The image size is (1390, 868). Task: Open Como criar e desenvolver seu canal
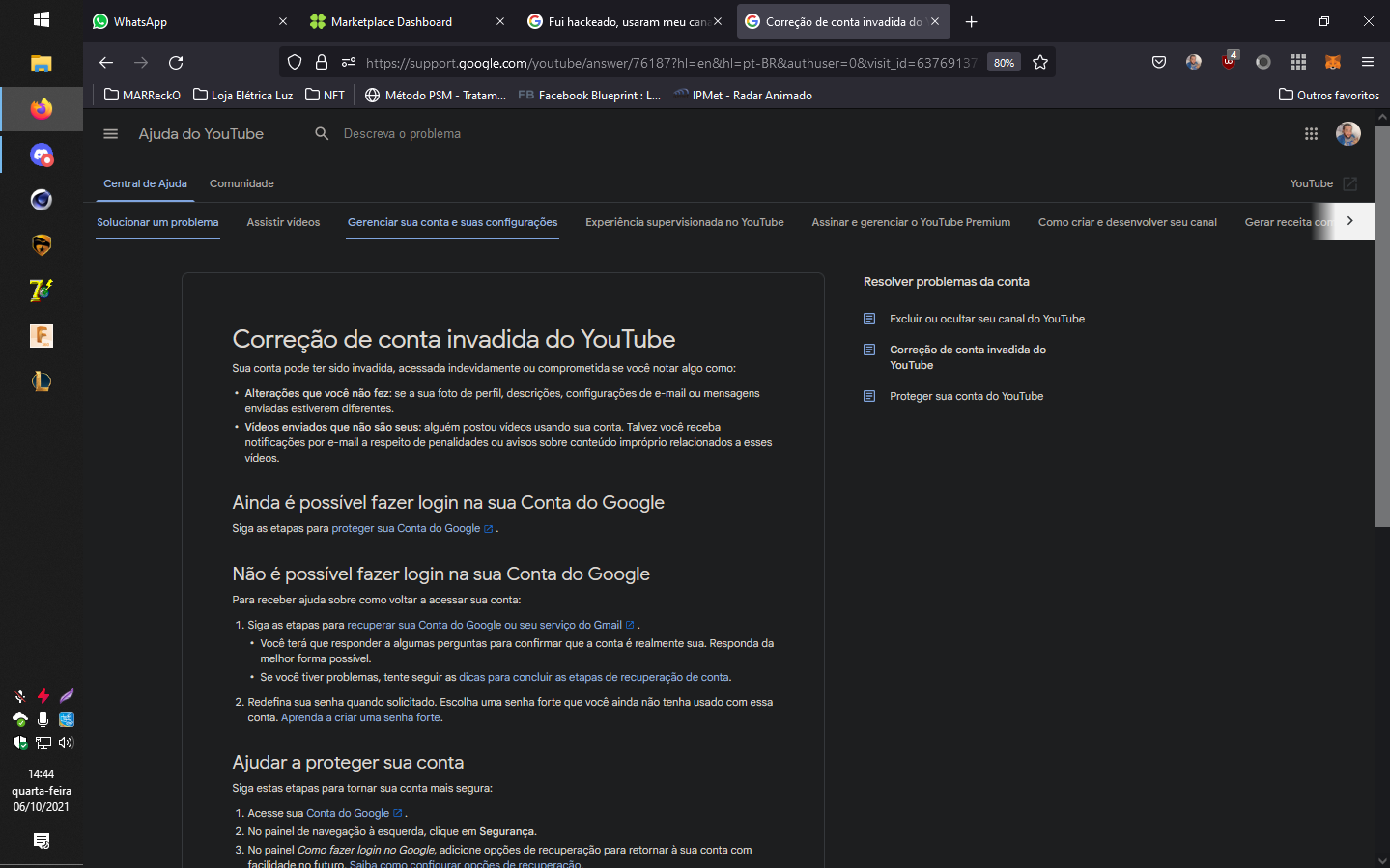(x=1127, y=222)
